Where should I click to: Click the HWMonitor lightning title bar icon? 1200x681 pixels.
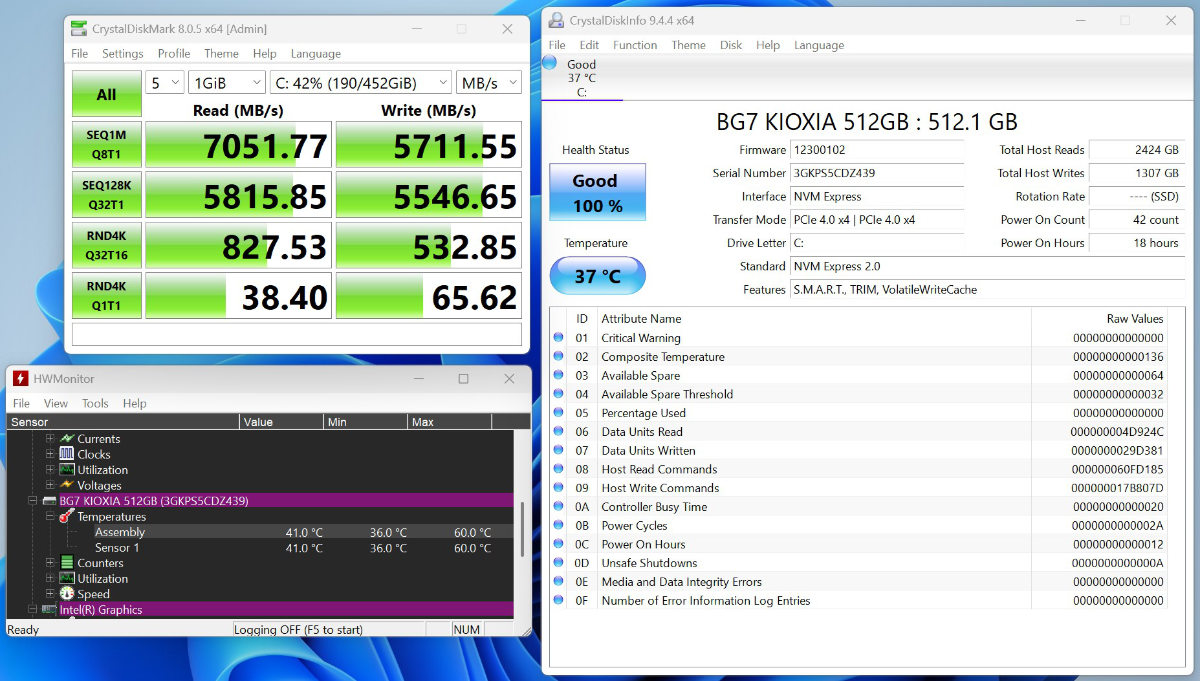pos(20,379)
